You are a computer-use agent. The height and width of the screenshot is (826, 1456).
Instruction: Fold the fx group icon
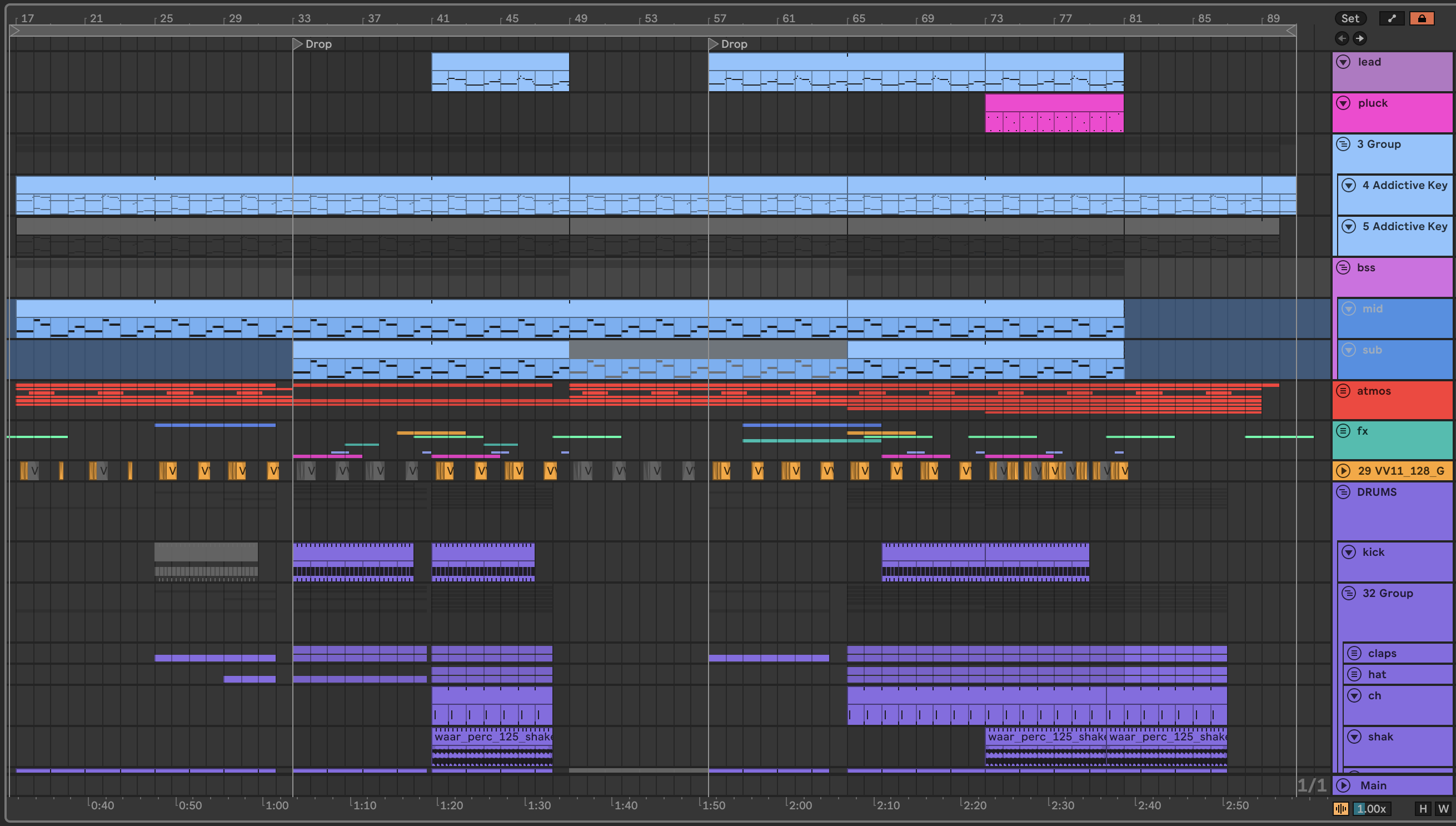pyautogui.click(x=1343, y=431)
